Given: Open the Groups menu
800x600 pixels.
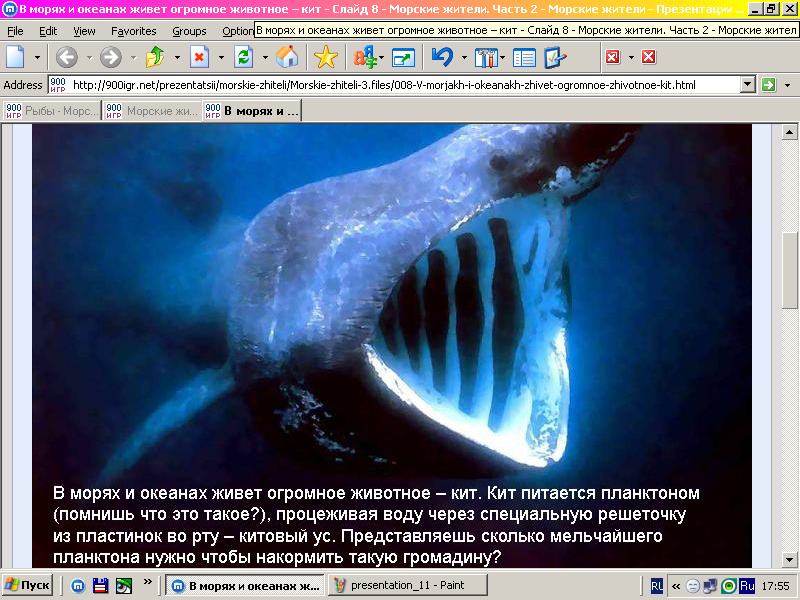Looking at the screenshot, I should tap(189, 31).
